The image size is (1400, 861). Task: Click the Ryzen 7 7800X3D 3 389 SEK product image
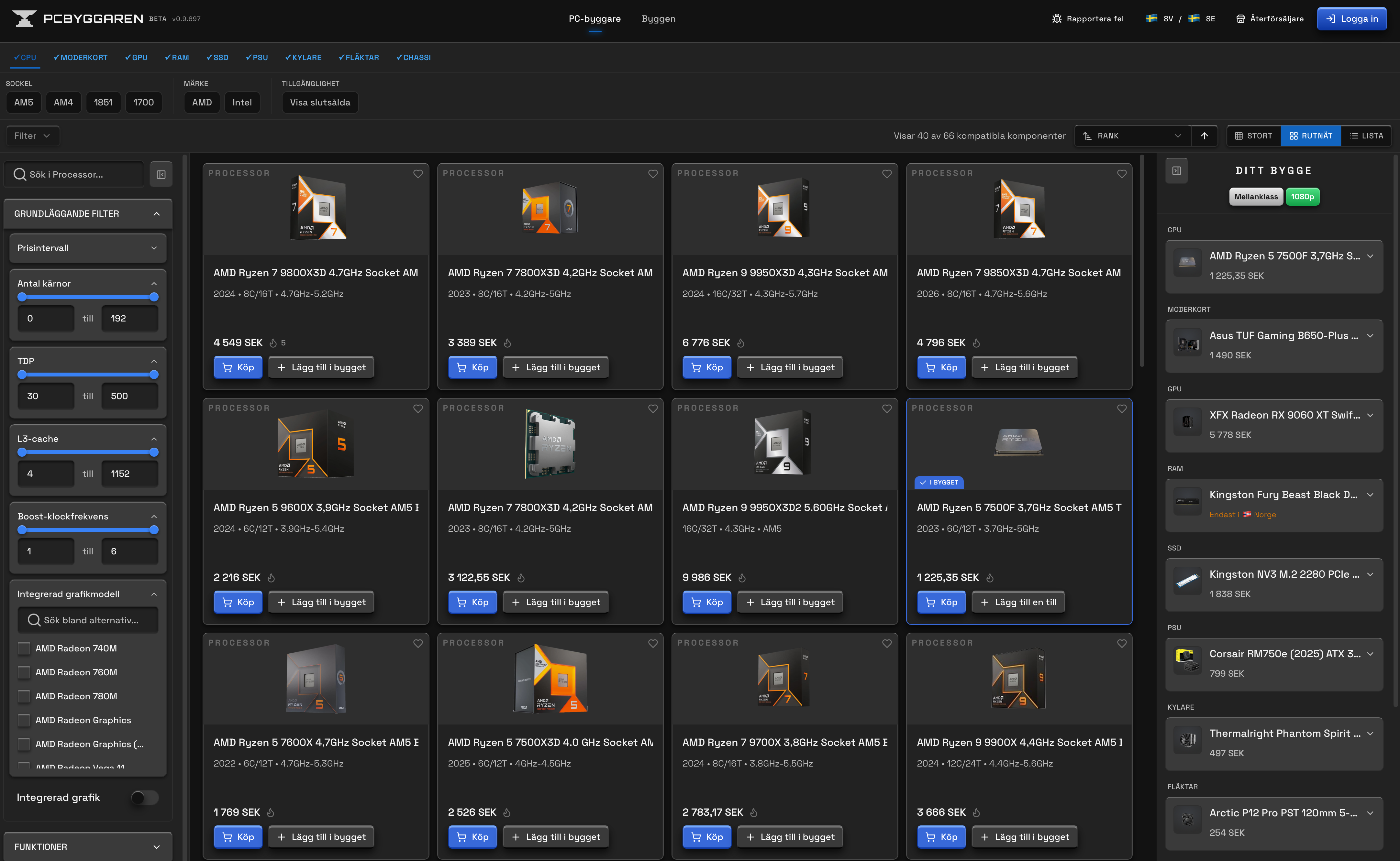tap(550, 208)
